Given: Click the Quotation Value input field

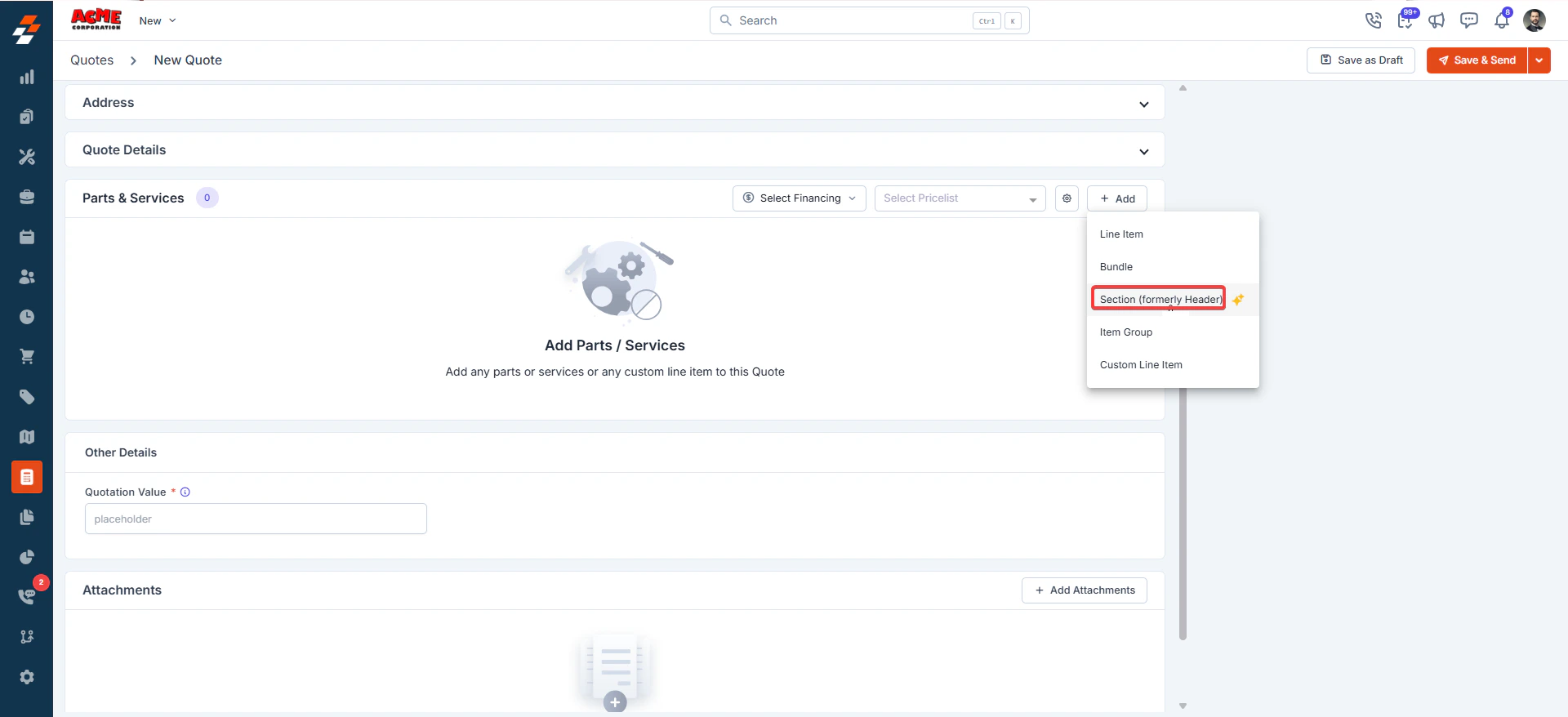Looking at the screenshot, I should click(x=256, y=519).
